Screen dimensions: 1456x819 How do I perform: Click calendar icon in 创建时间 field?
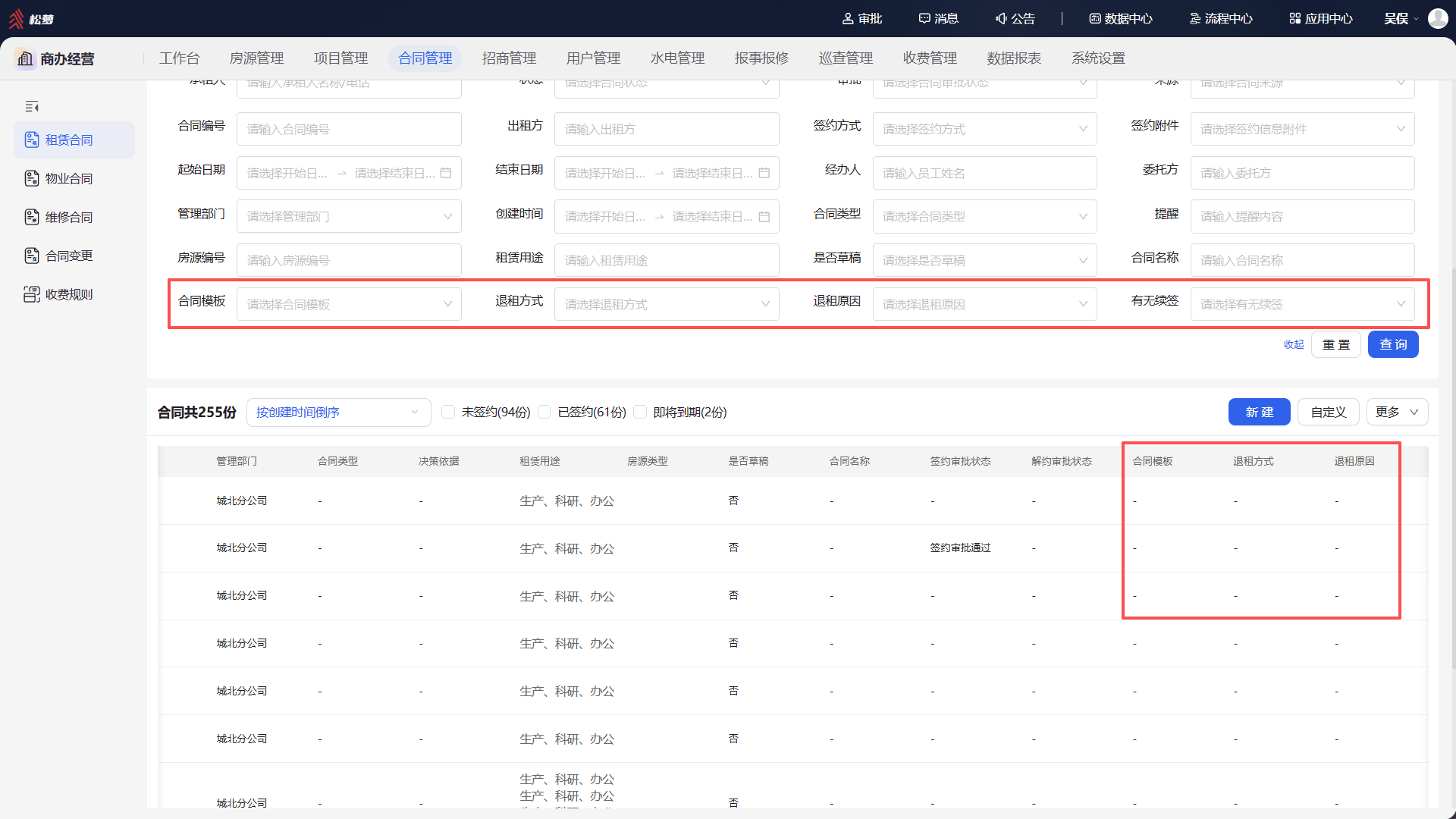coord(764,217)
